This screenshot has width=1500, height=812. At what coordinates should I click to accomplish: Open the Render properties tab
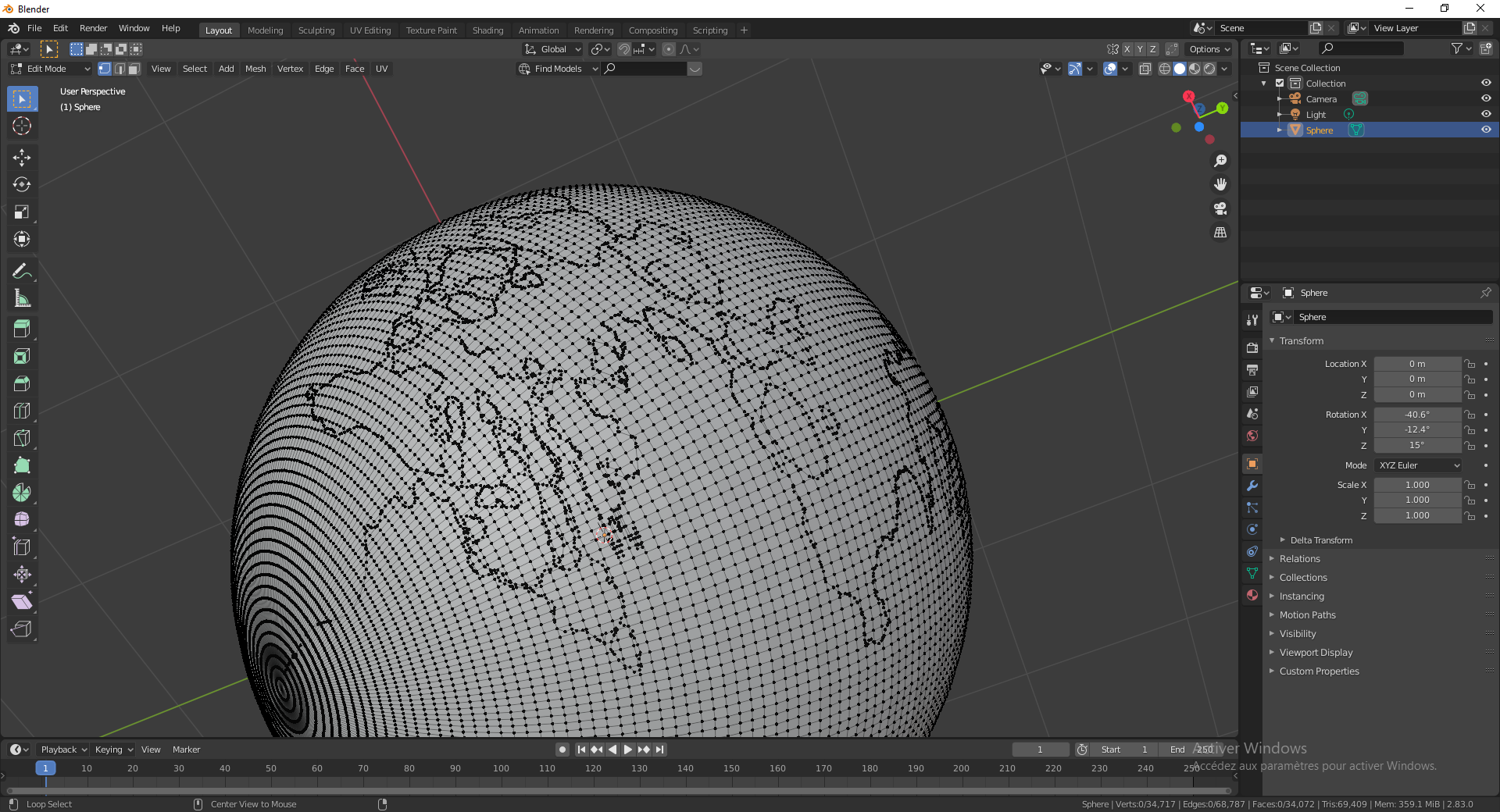point(1252,347)
